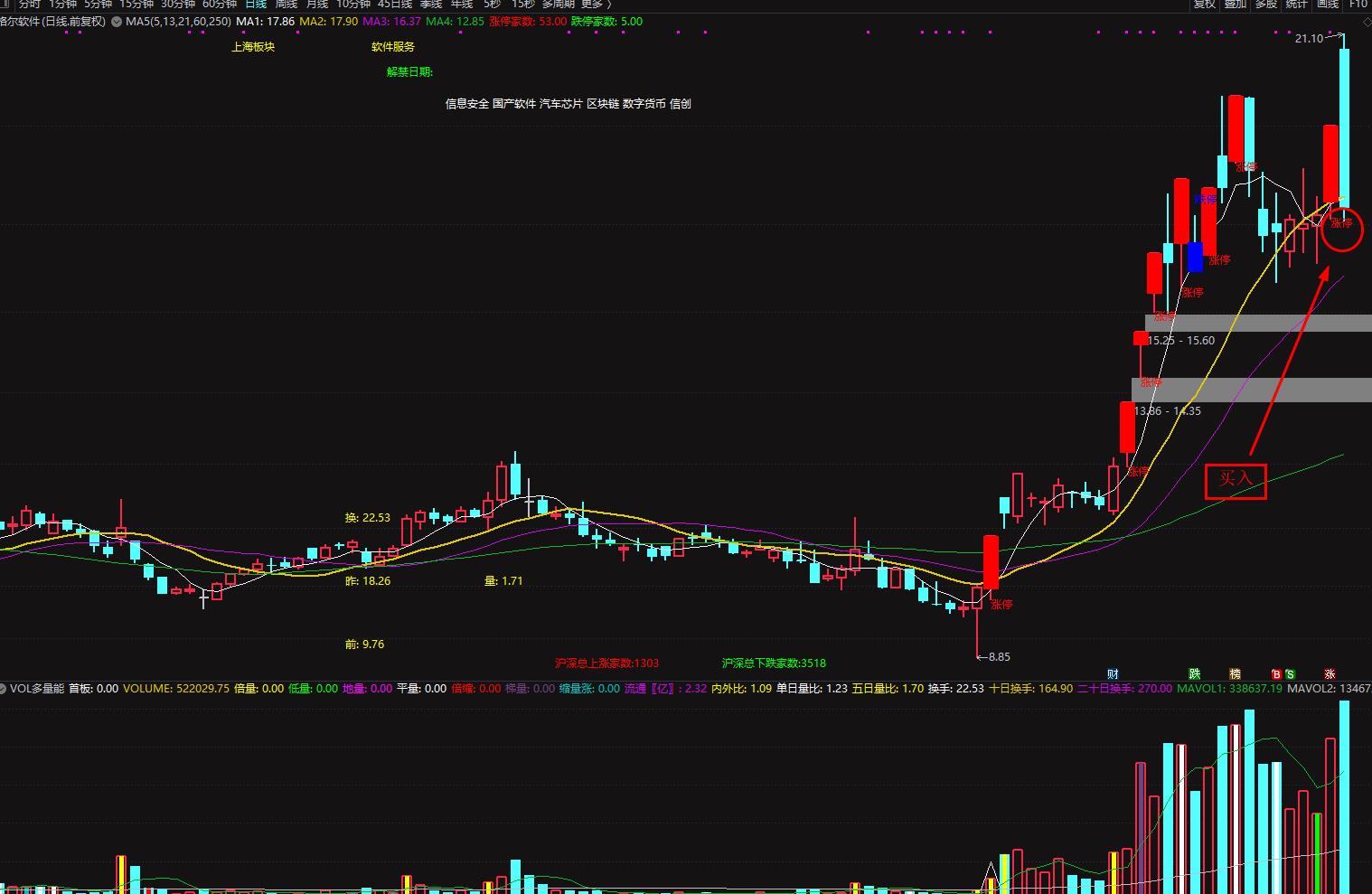Switch chart to 15分钟 period
Screen dimensions: 1372x894
coord(136,4)
